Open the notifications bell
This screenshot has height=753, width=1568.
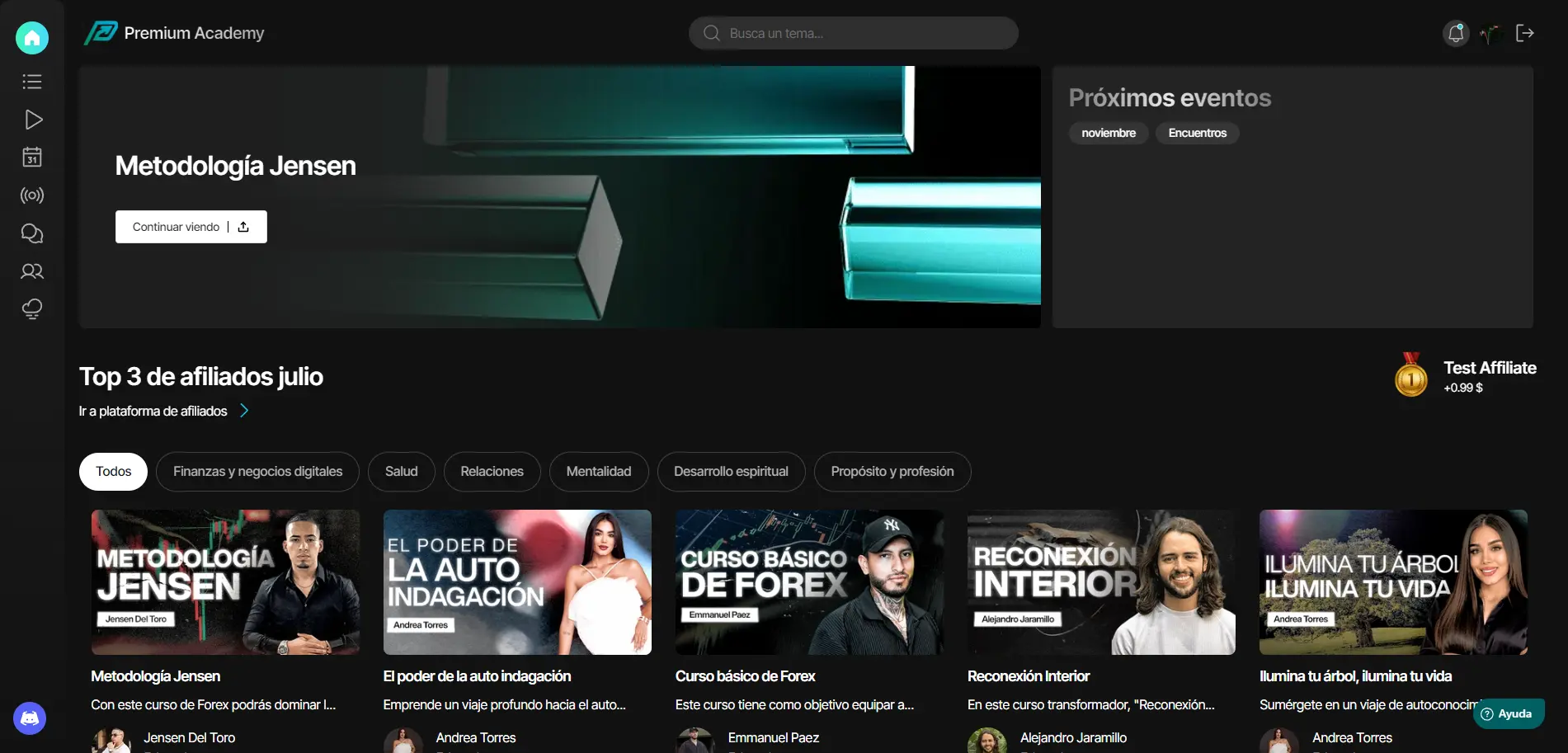pos(1456,33)
